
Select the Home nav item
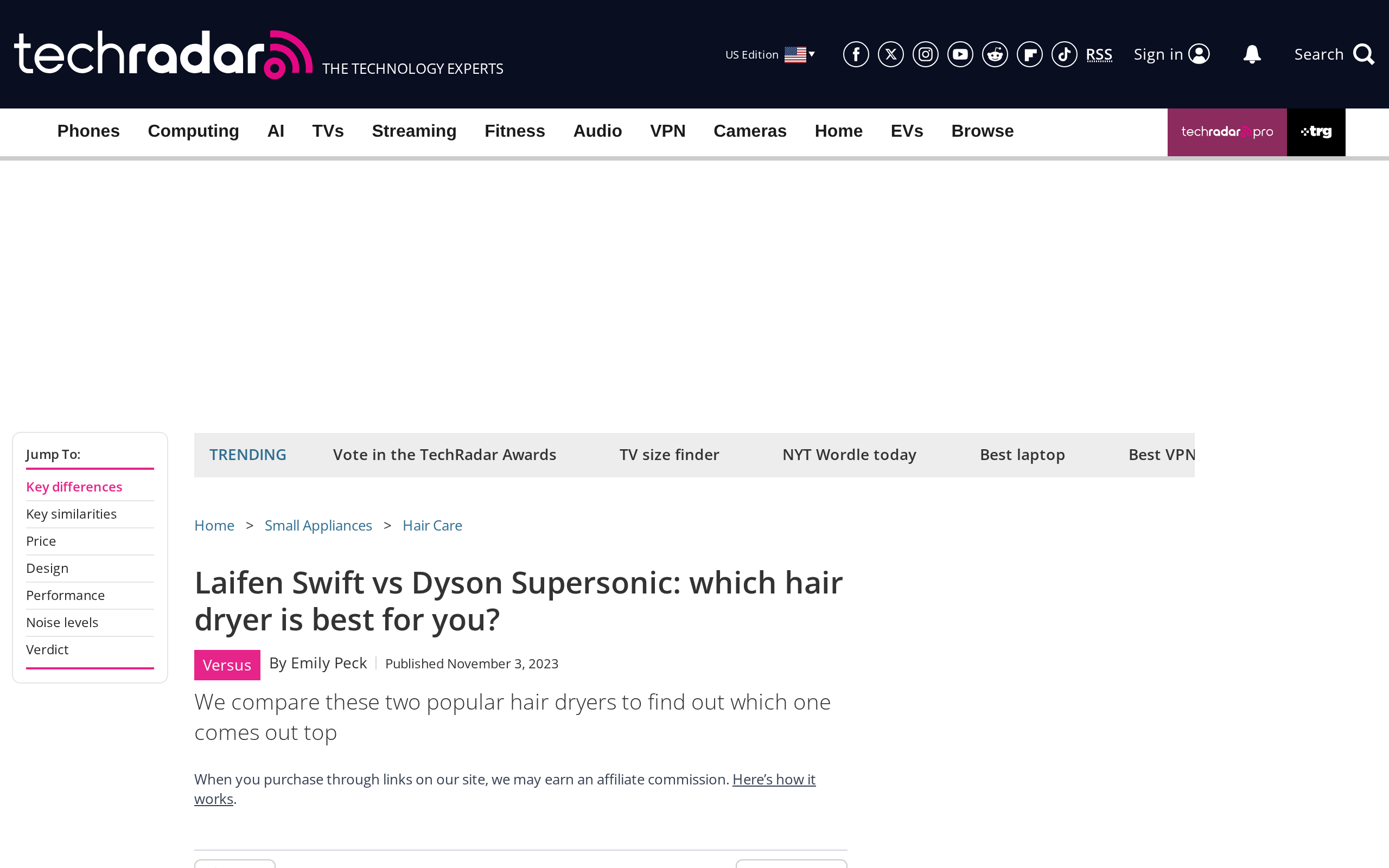pos(839,131)
